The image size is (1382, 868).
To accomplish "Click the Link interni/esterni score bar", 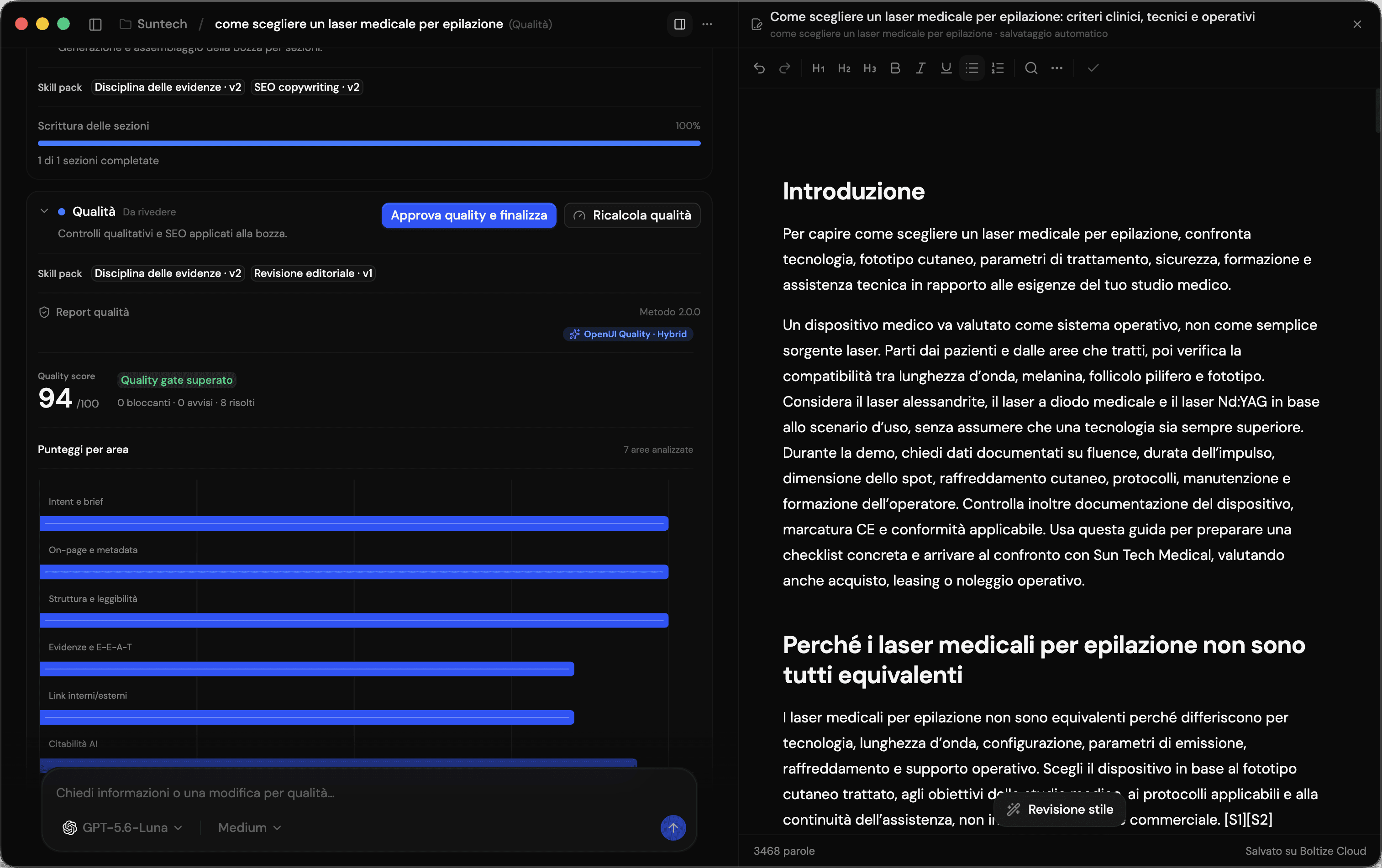I will (307, 717).
